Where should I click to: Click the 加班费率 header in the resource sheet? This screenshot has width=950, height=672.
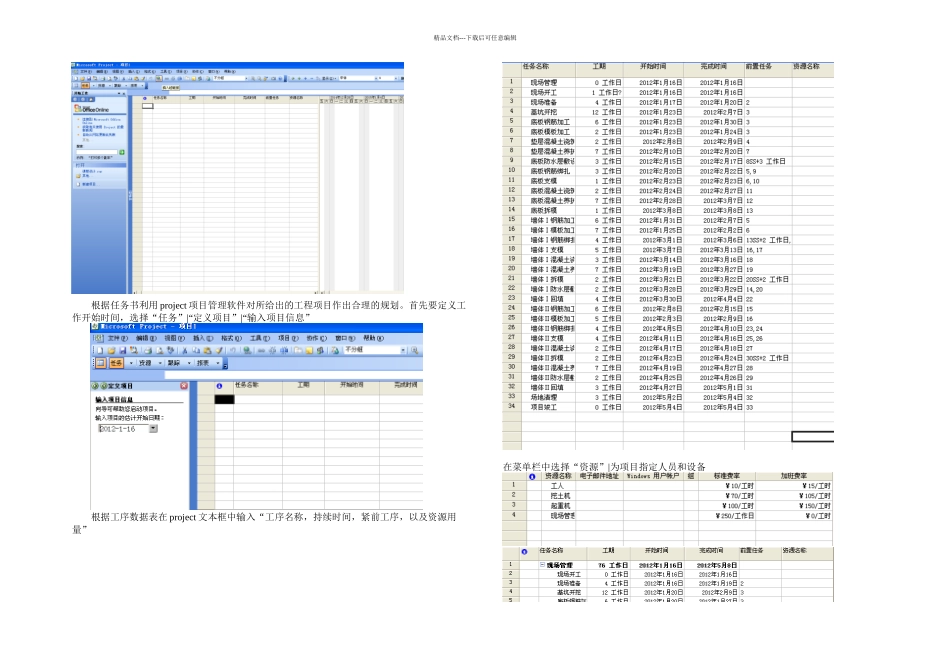[x=794, y=476]
